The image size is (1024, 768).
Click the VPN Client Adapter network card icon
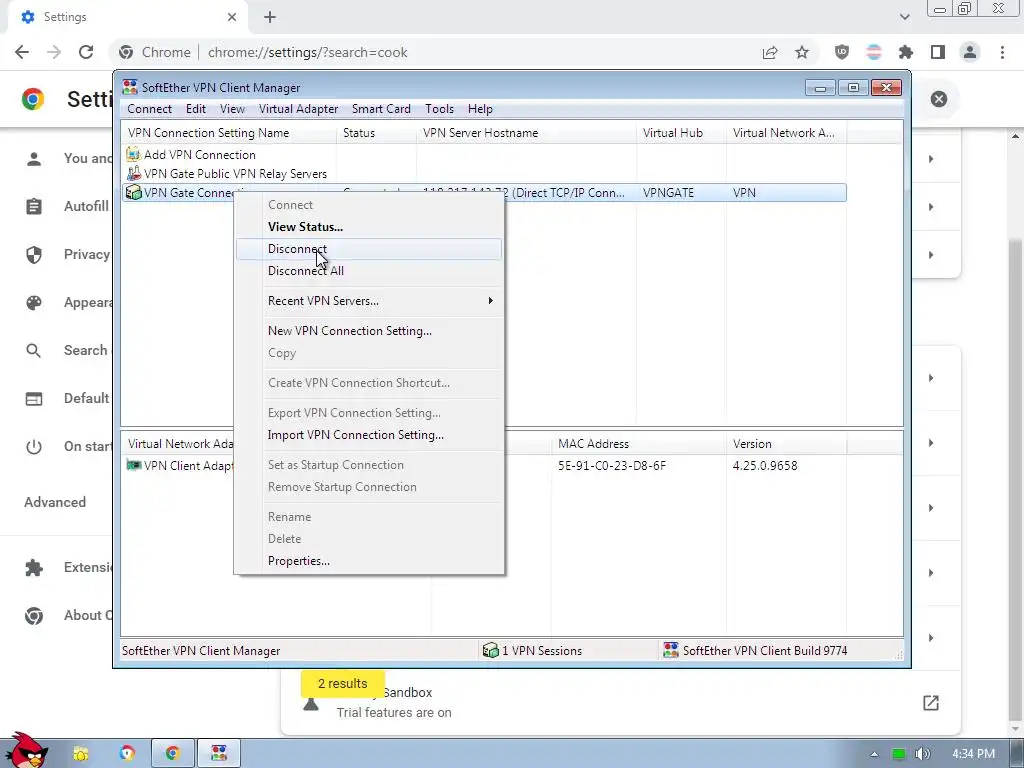(134, 466)
